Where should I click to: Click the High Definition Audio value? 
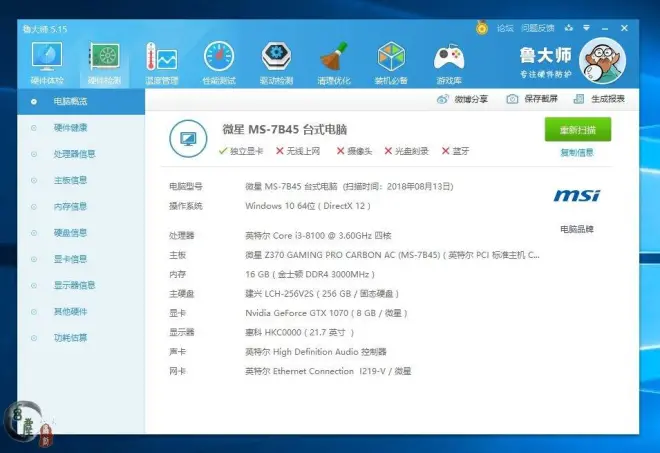click(316, 352)
